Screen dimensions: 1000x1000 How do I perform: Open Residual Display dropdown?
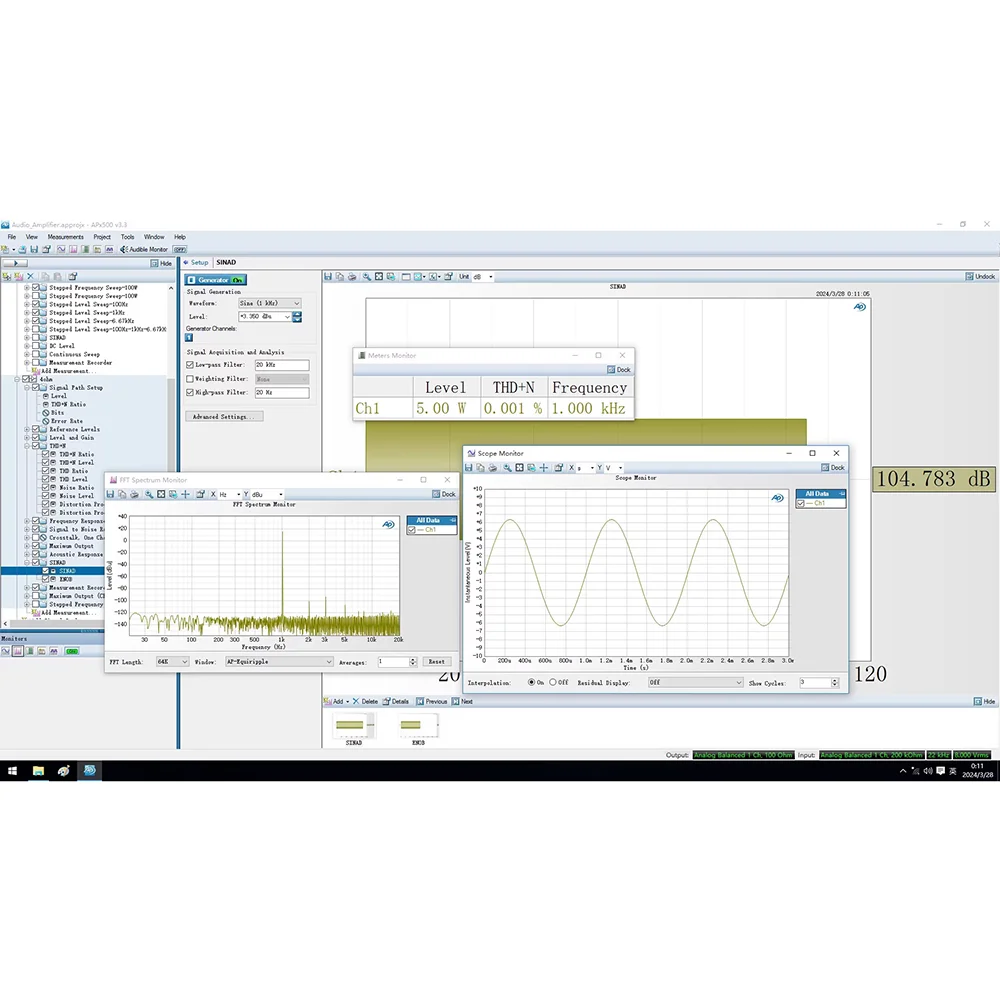(695, 682)
